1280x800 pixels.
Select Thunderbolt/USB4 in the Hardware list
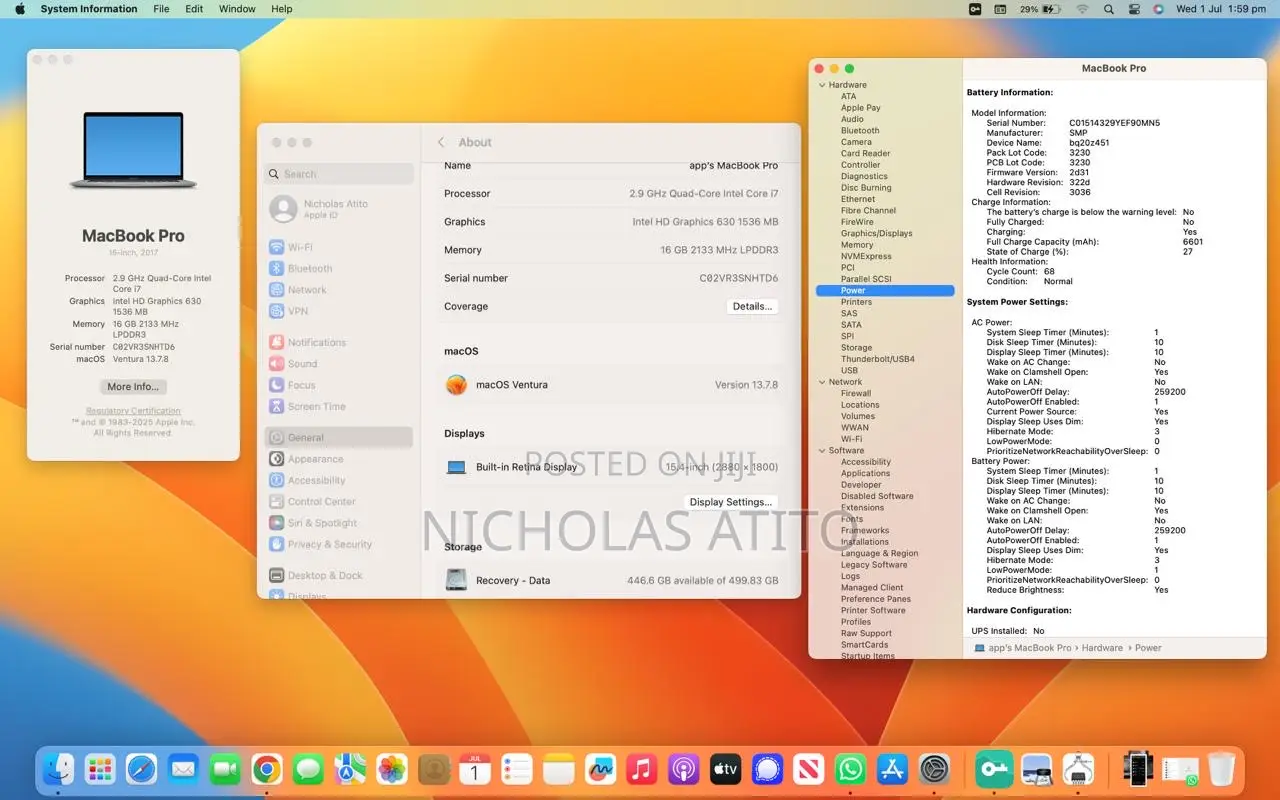(877, 359)
